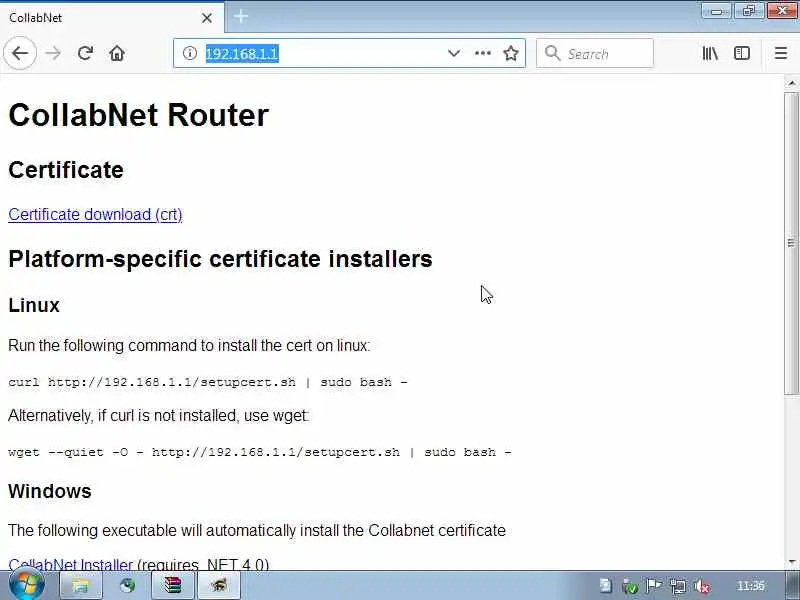Screen dimensions: 800x600
Task: Click the muted volume tray icon
Action: pos(702,587)
